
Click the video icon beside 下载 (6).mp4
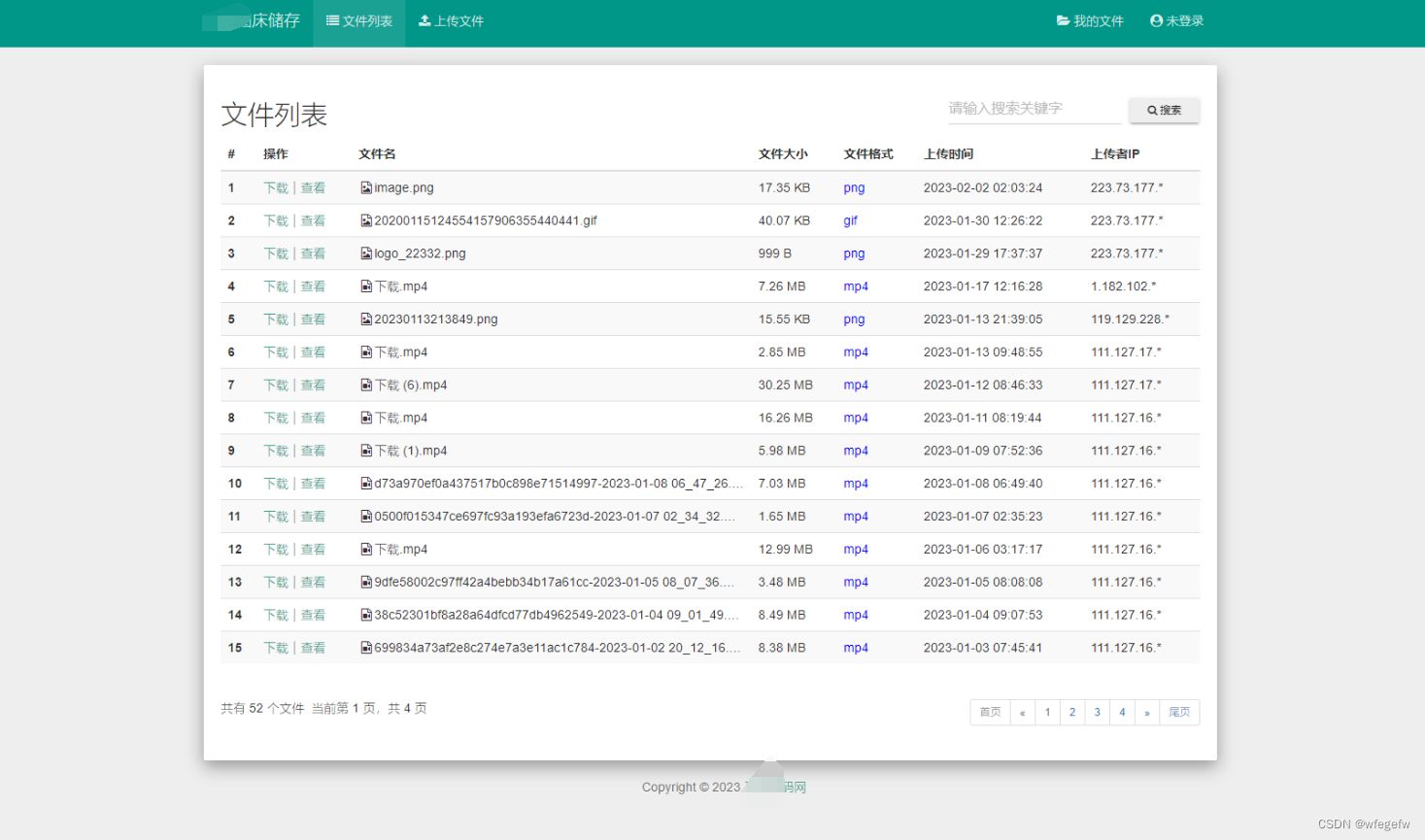[366, 386]
